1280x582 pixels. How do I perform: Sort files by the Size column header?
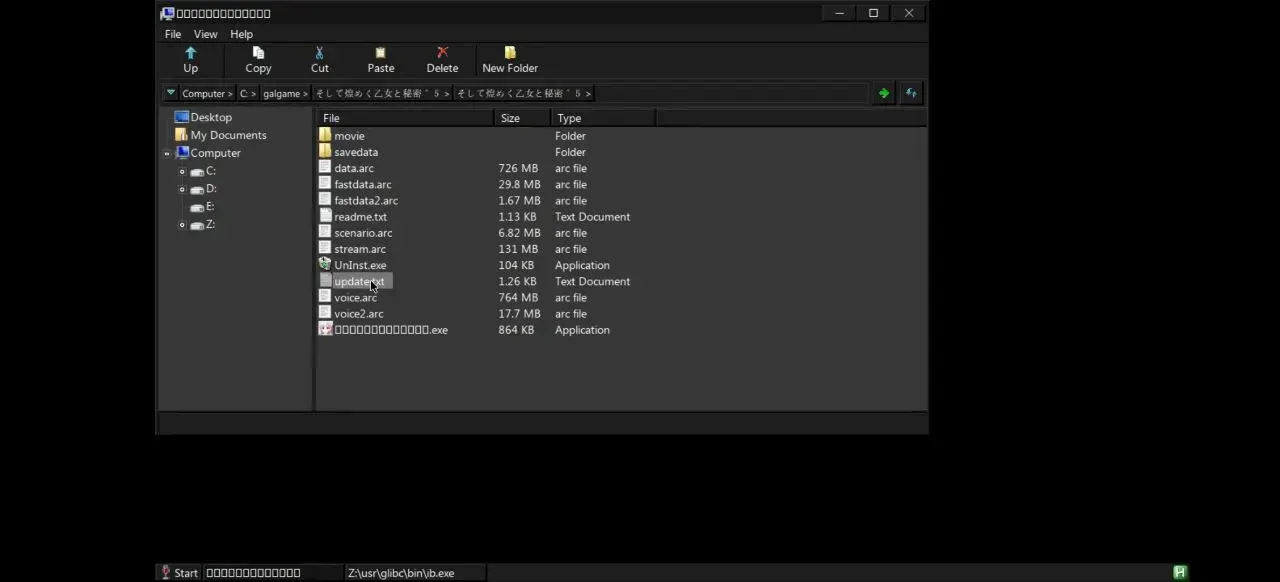tap(523, 118)
